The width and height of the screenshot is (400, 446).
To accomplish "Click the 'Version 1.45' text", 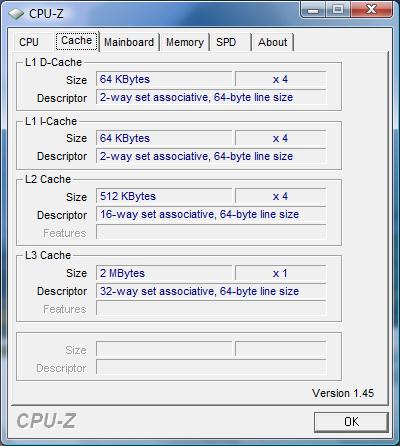I will pyautogui.click(x=343, y=393).
